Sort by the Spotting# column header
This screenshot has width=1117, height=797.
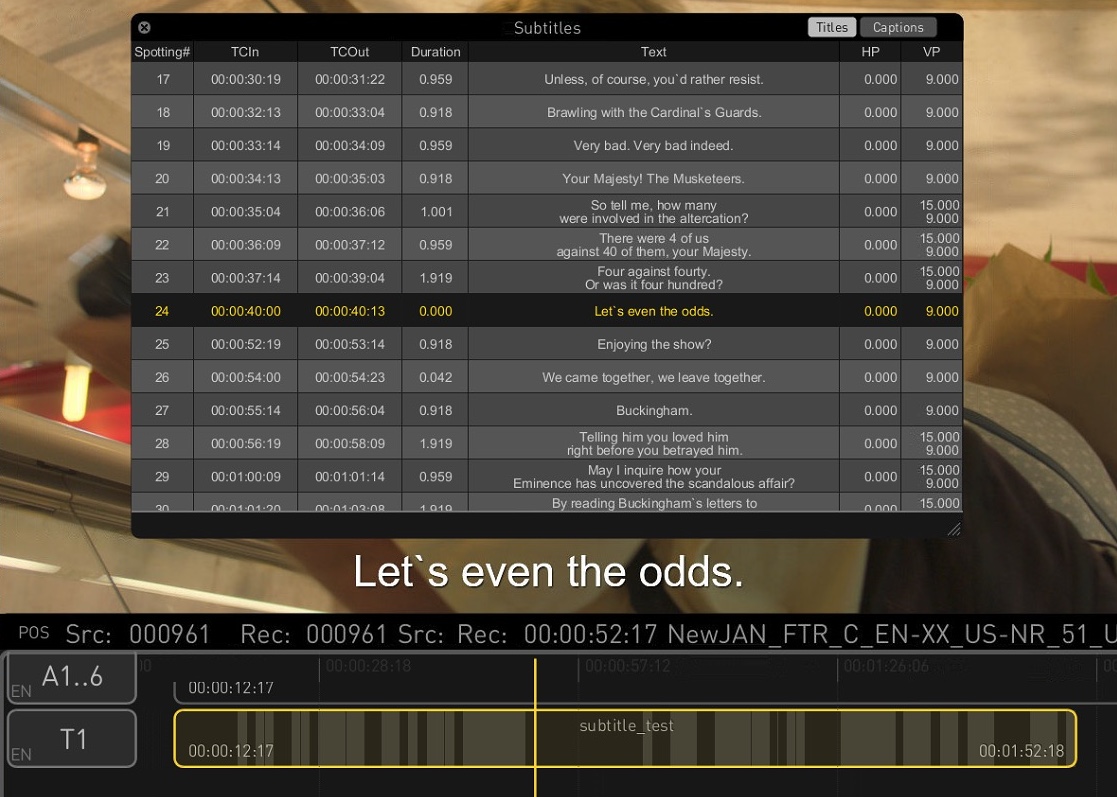point(162,52)
